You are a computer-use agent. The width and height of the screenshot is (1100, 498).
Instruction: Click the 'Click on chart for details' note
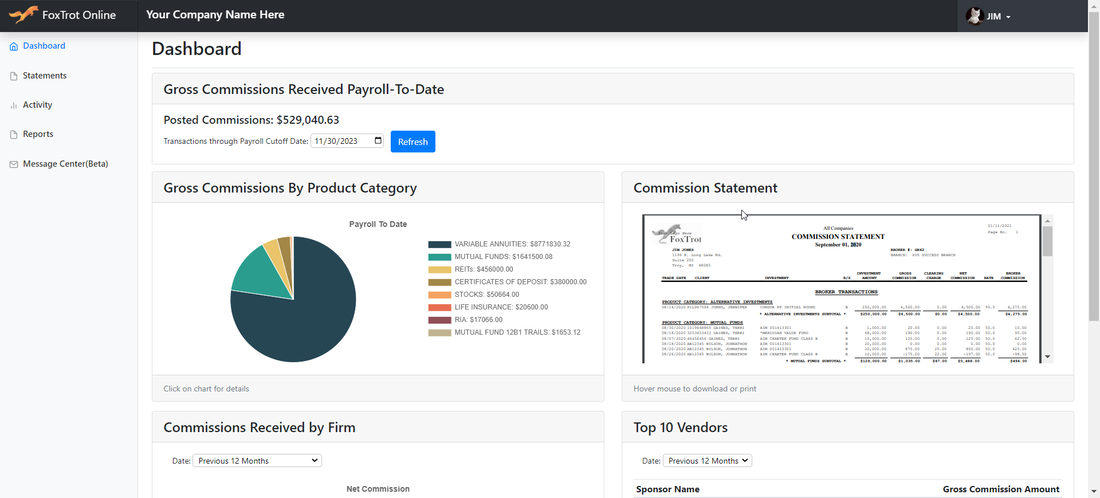click(x=206, y=389)
